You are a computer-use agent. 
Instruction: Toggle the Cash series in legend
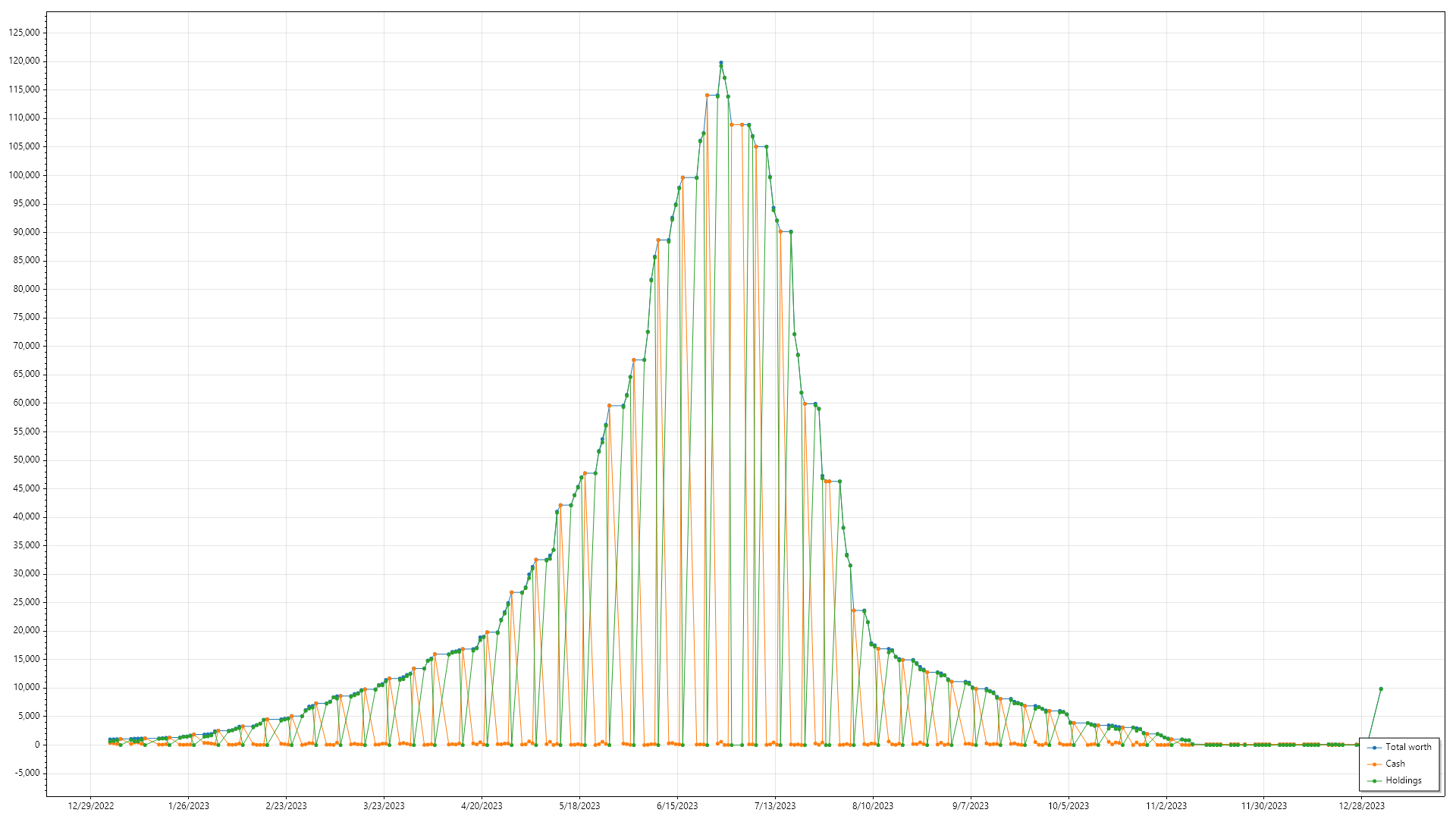pyautogui.click(x=1395, y=764)
